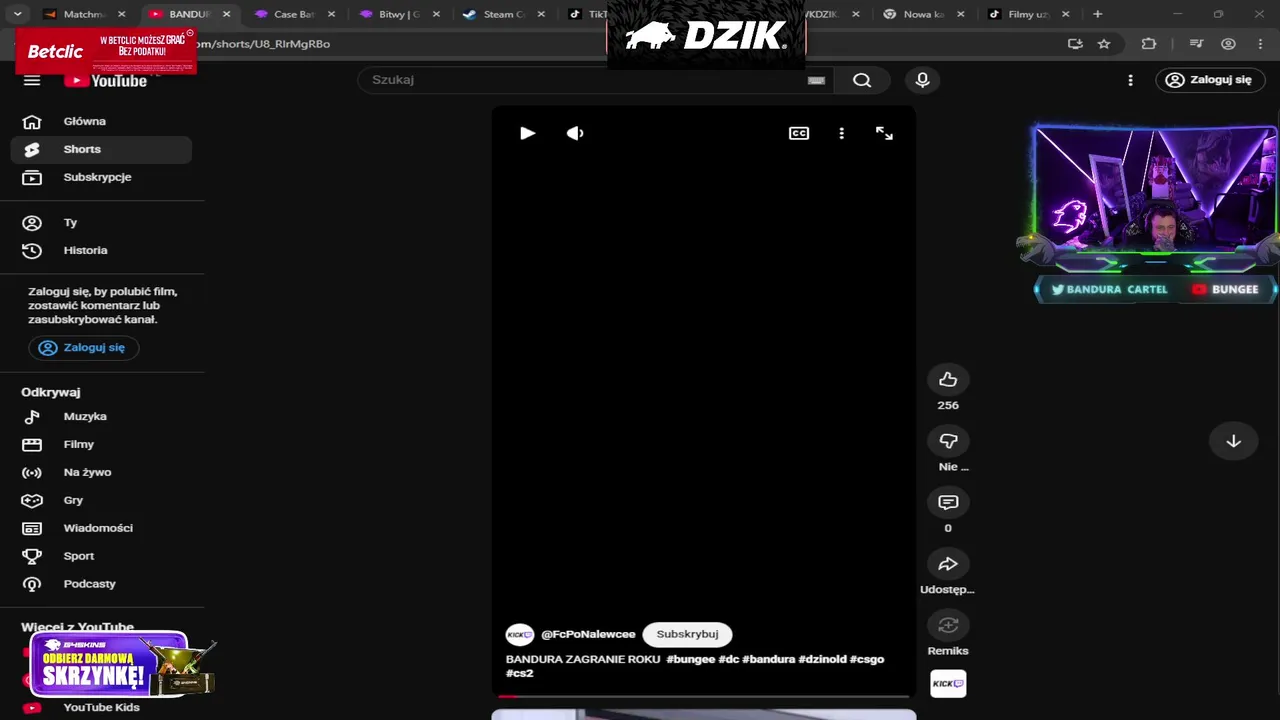Open the YouTube settings three-dot menu
This screenshot has height=720, width=1280.
[x=1130, y=80]
